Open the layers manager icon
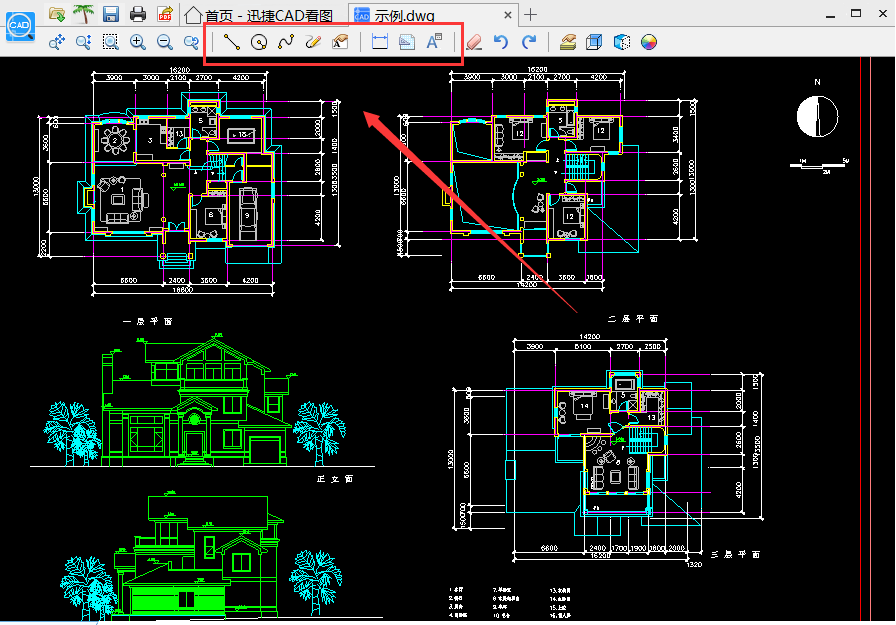This screenshot has width=896, height=625. [567, 42]
